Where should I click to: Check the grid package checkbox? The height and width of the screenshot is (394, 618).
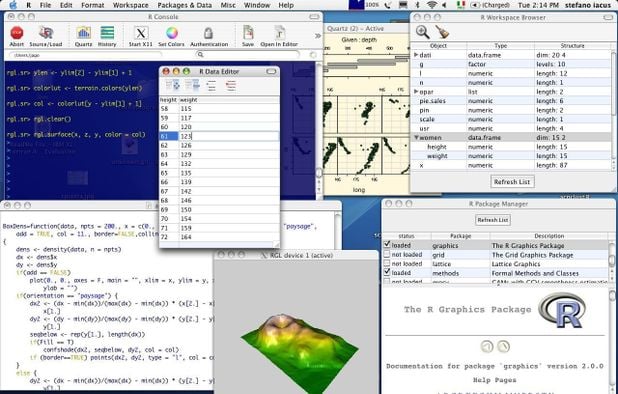pyautogui.click(x=387, y=254)
